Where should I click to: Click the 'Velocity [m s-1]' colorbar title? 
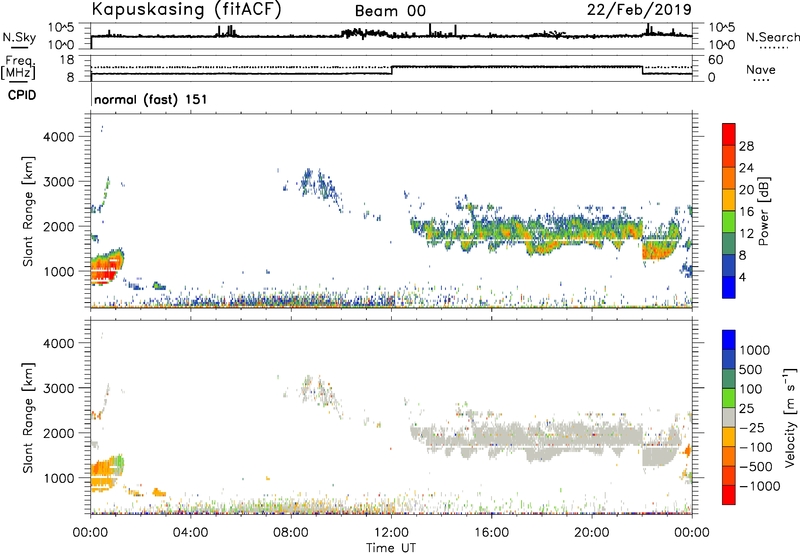coord(790,417)
